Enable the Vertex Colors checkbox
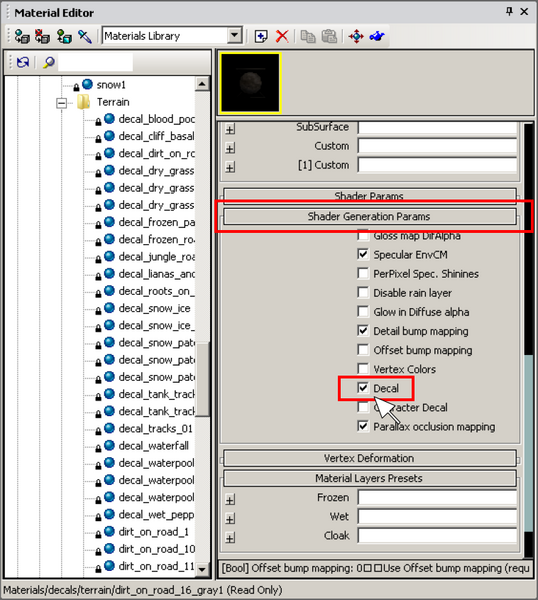 point(363,368)
